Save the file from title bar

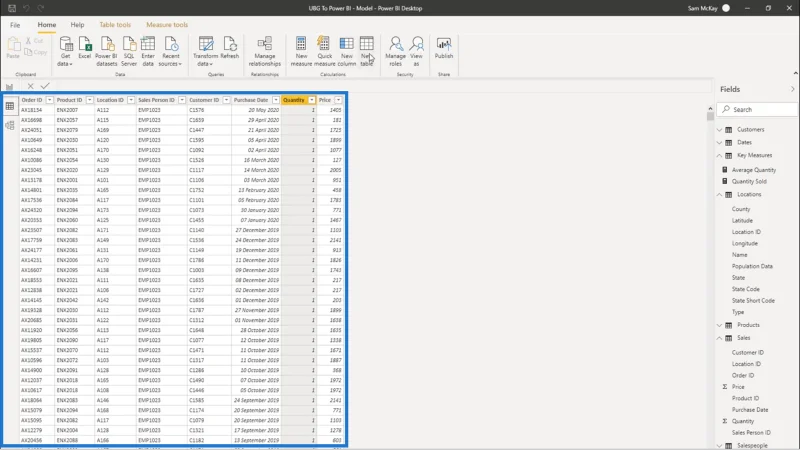pos(12,8)
